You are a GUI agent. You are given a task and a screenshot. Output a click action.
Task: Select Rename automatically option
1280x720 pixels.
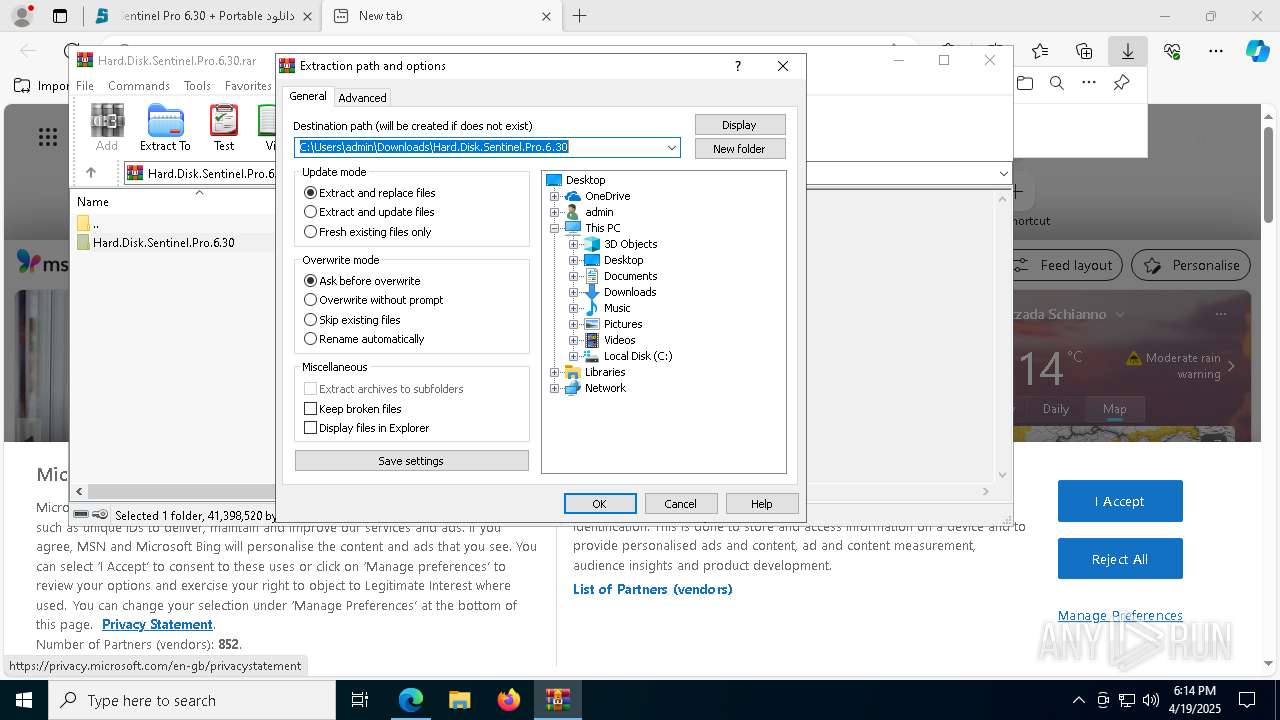(x=364, y=339)
